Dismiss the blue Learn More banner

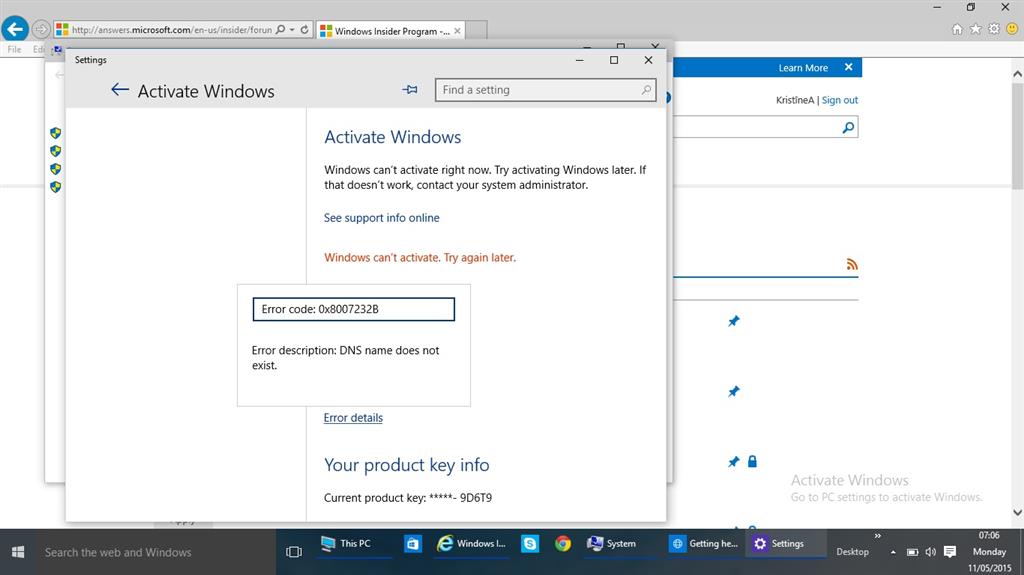[848, 67]
